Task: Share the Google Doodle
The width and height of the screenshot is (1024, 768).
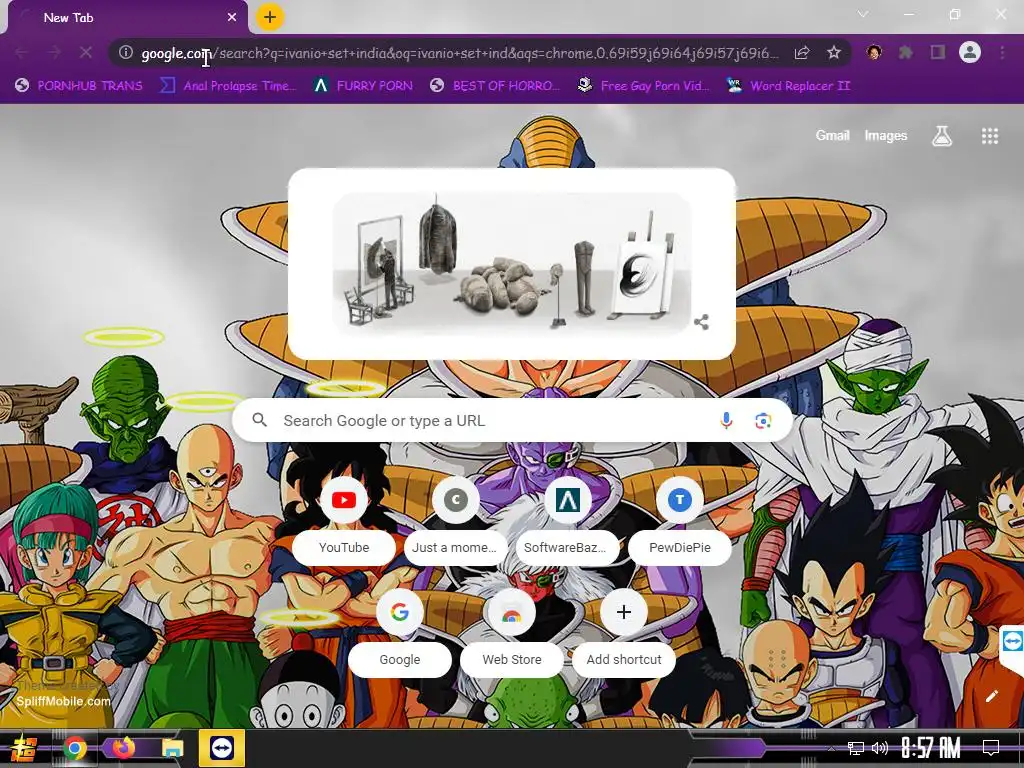Action: pos(701,322)
